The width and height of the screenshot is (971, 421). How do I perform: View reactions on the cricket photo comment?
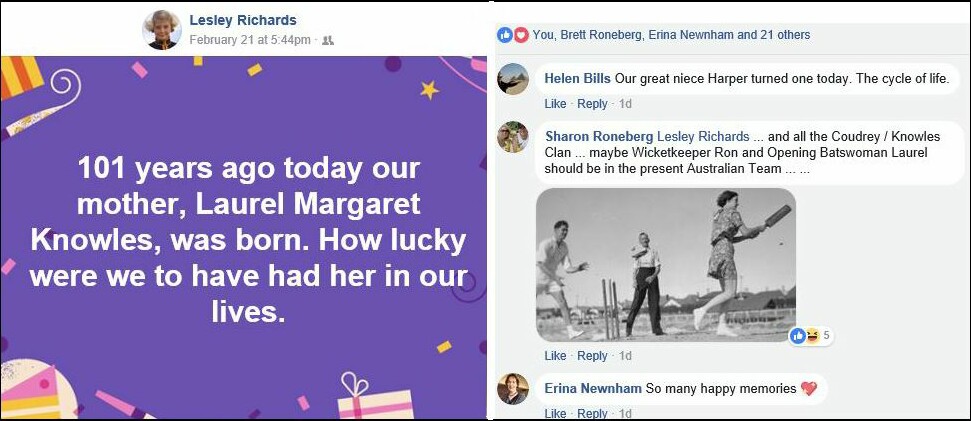812,336
